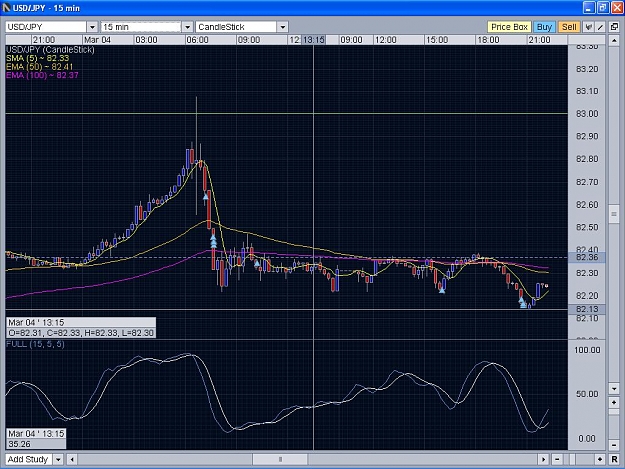The height and width of the screenshot is (469, 625).
Task: Click the EMA (100) ~ 82.37 legend label
Action: tap(42, 75)
